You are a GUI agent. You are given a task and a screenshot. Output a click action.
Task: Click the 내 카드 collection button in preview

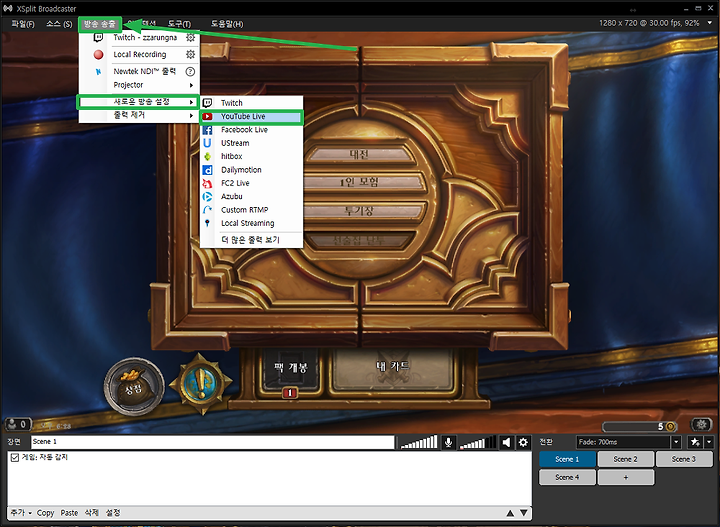pos(393,370)
